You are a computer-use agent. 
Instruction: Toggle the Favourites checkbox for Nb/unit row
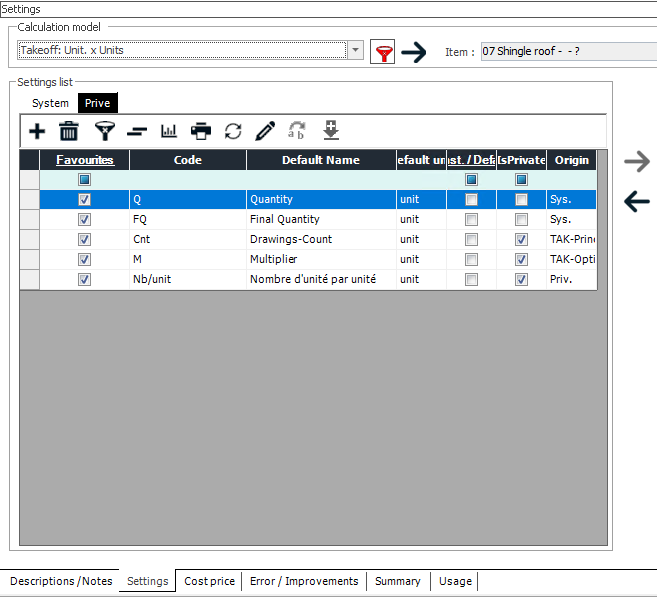click(x=84, y=280)
